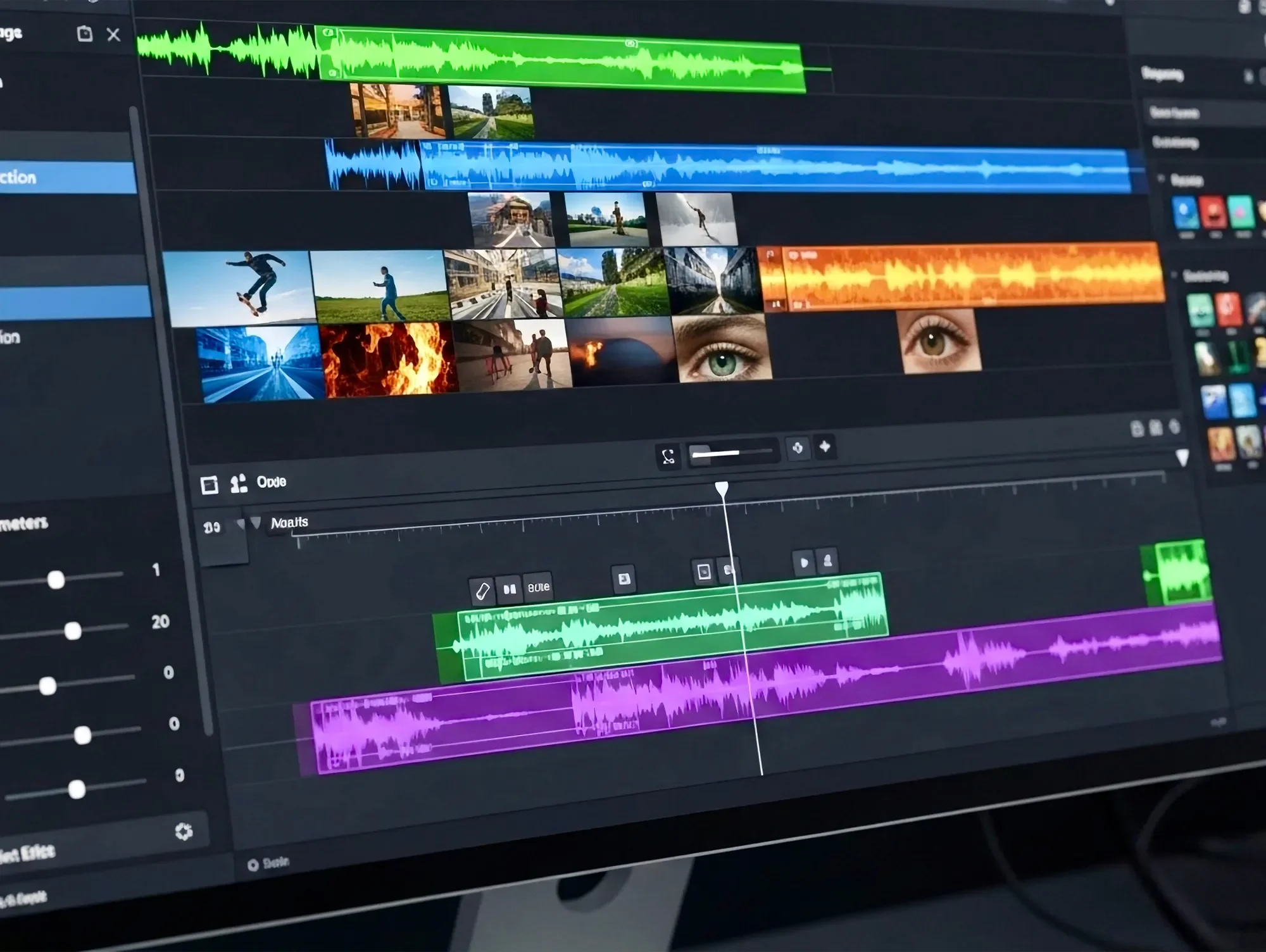Click the bottom parameter slider handle
This screenshot has height=952, width=1266.
(77, 789)
